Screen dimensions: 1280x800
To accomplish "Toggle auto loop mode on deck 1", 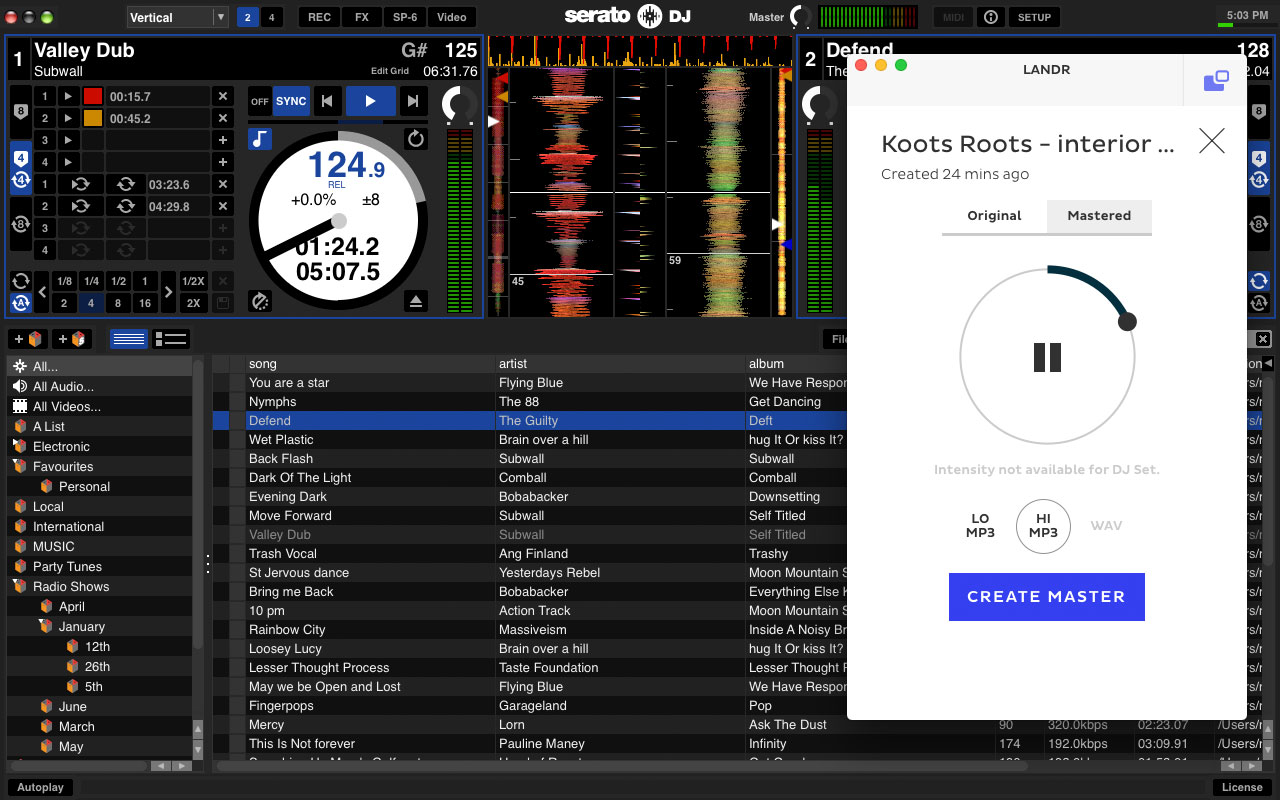I will 20,303.
